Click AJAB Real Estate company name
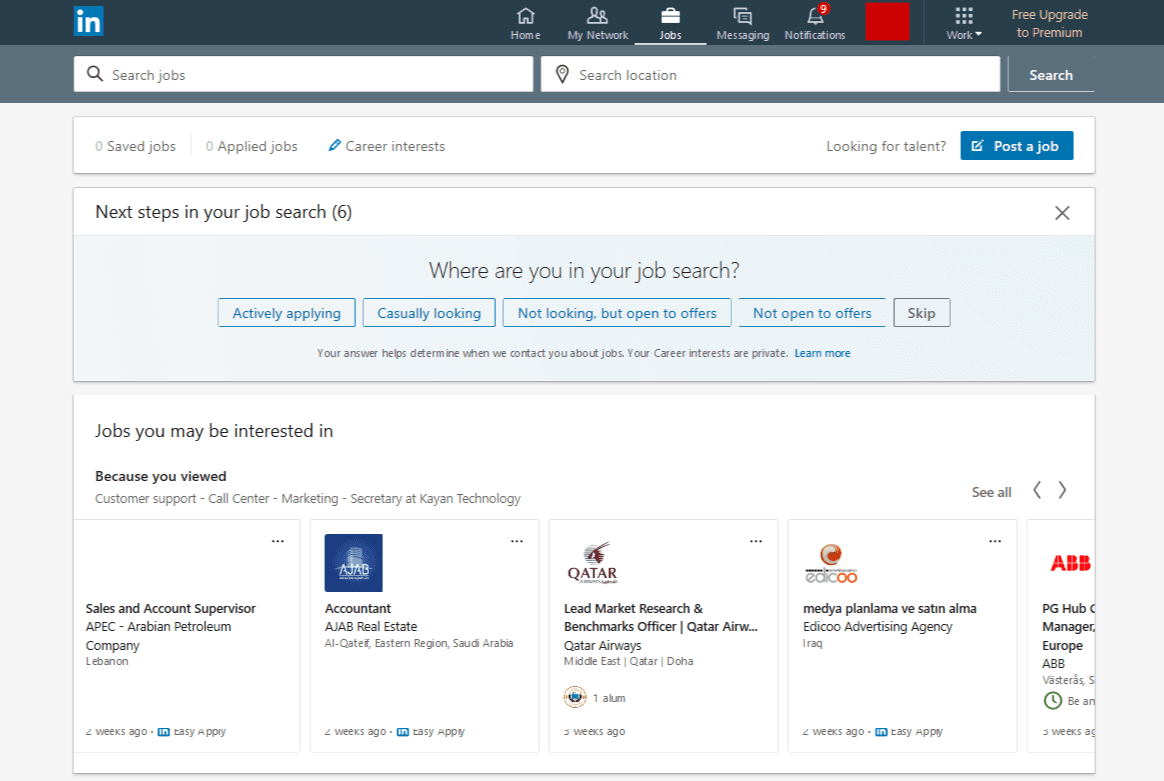The image size is (1164, 781). [371, 627]
